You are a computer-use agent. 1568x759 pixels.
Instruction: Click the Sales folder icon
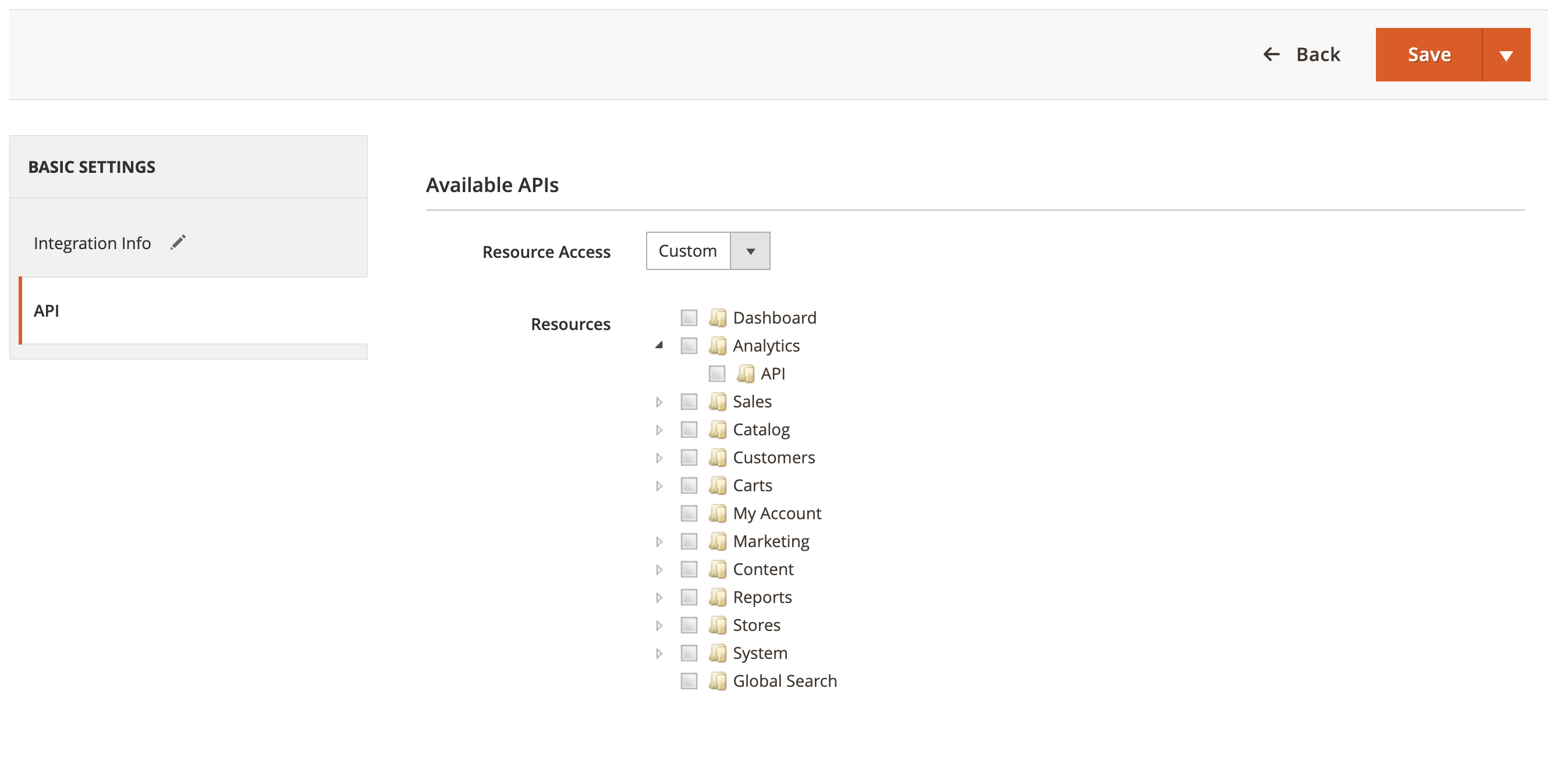click(718, 401)
